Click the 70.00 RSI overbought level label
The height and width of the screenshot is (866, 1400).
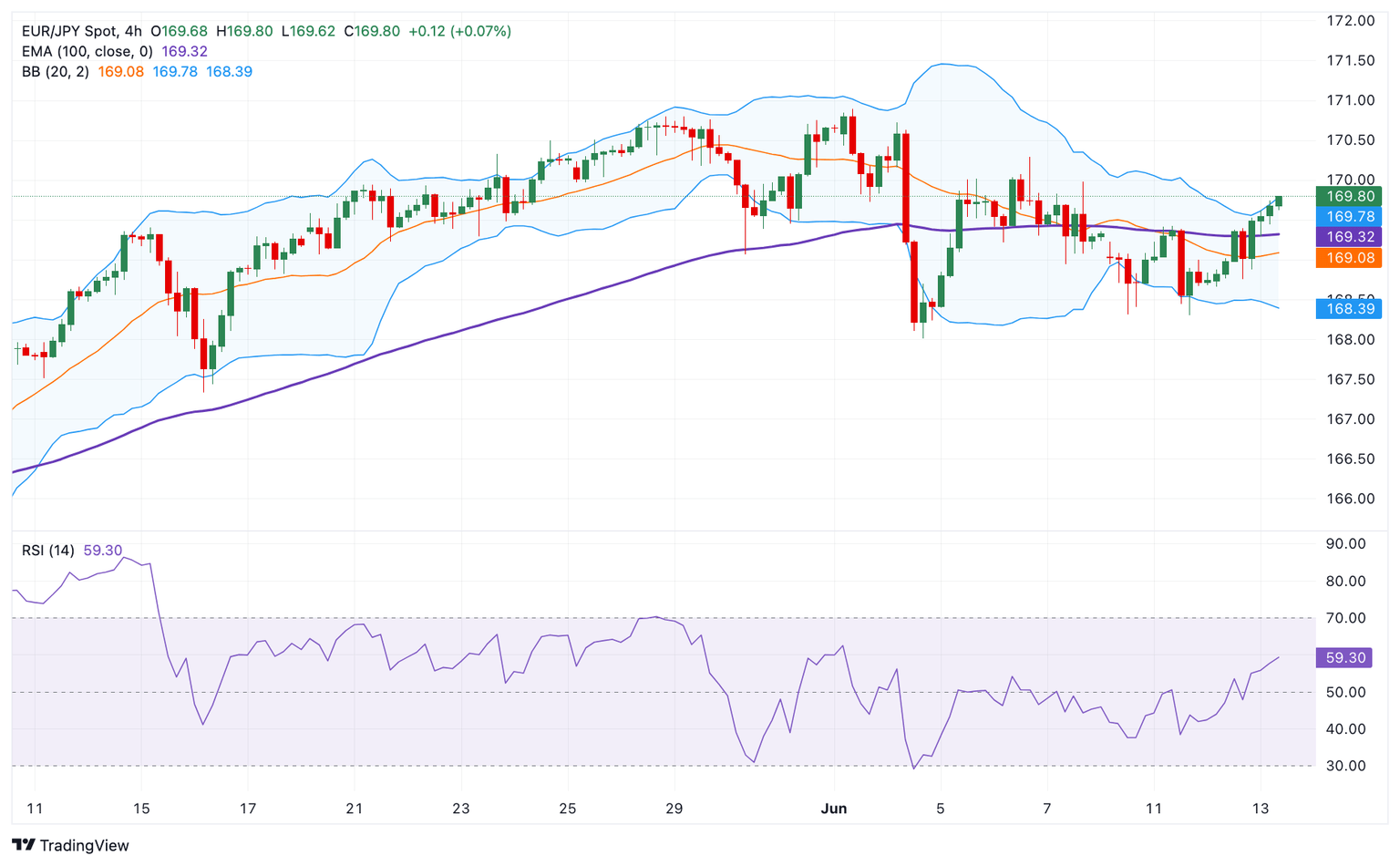[x=1344, y=618]
